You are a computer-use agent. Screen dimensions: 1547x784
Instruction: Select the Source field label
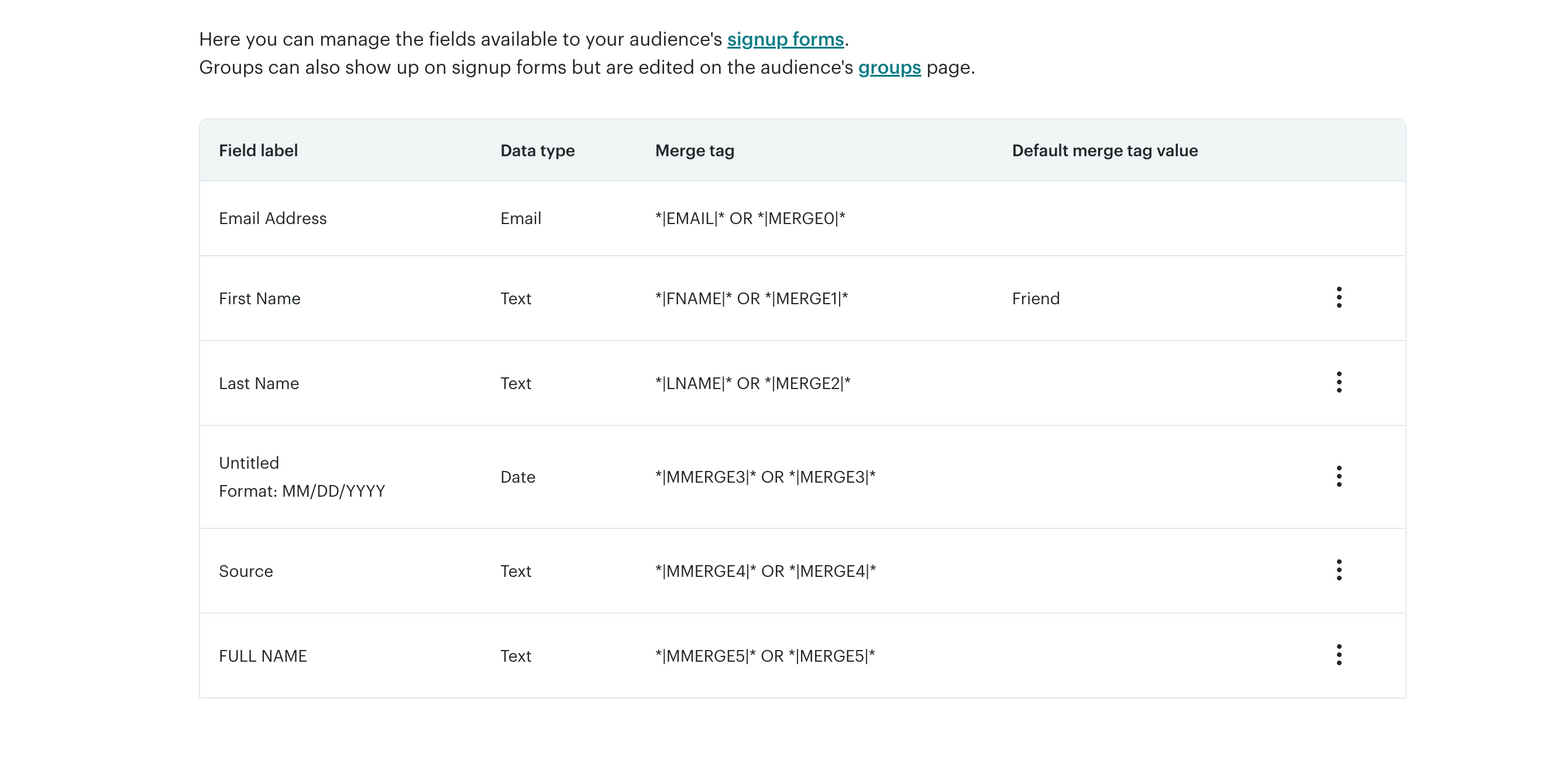(x=246, y=572)
